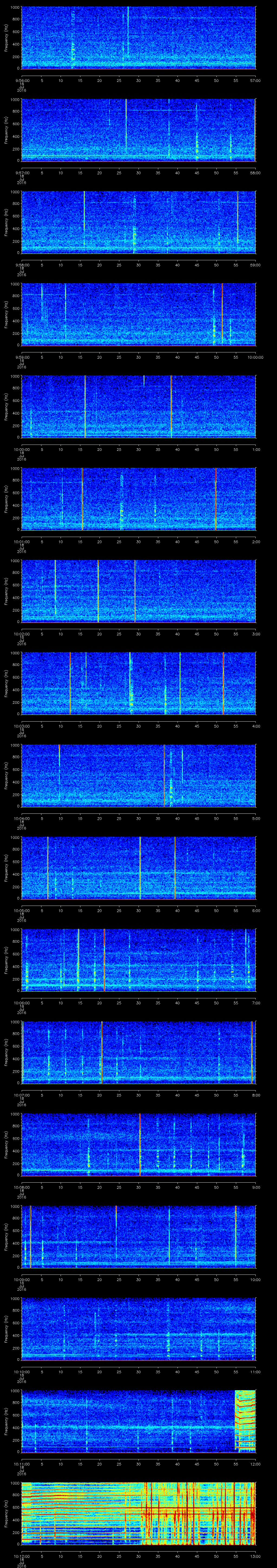Choose the spectrogram panel starting at 10:03:00
The width and height of the screenshot is (277, 1568).
tap(138, 683)
